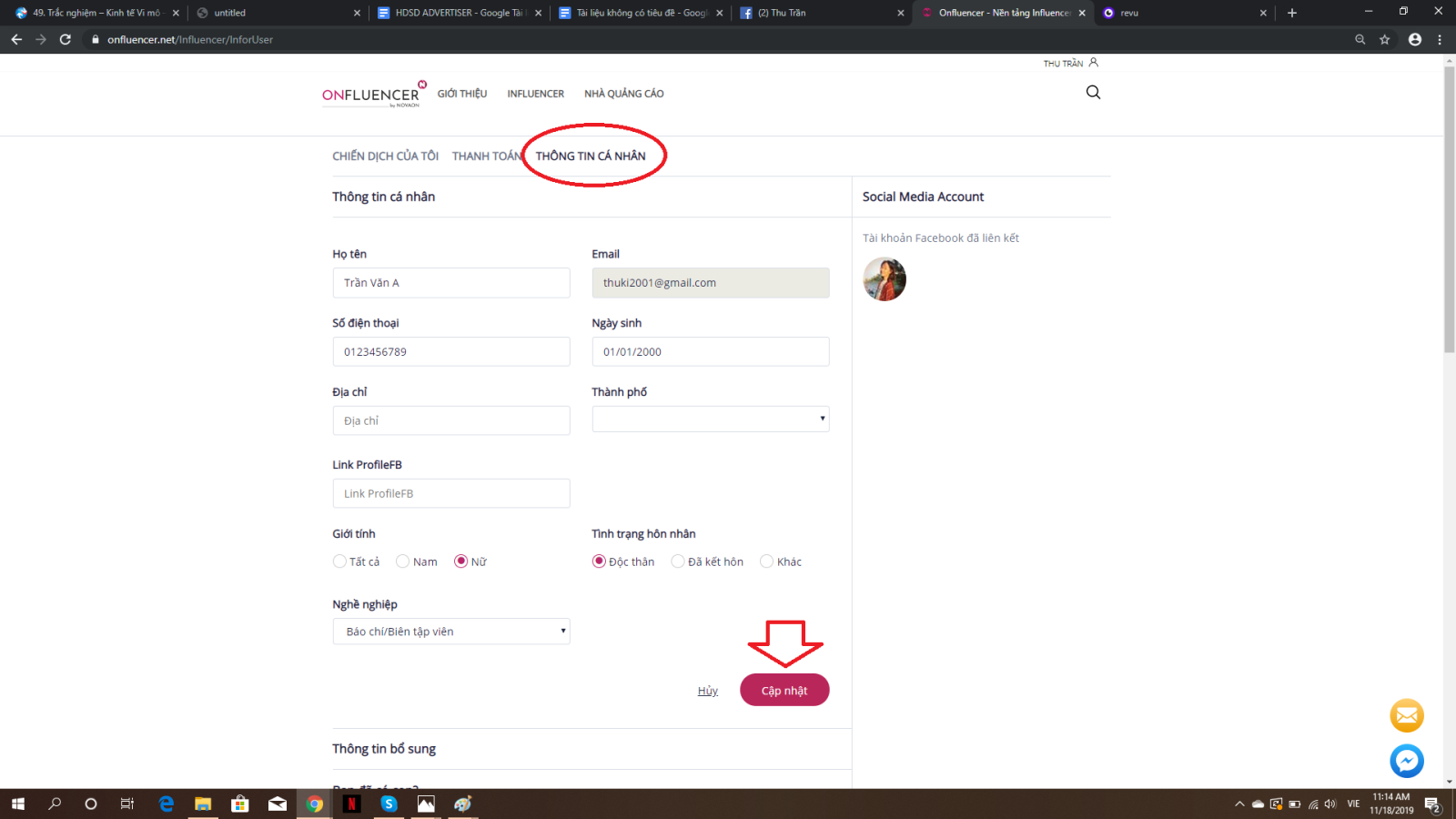Click the browser address bar URL
The image size is (1456, 819).
tap(190, 39)
